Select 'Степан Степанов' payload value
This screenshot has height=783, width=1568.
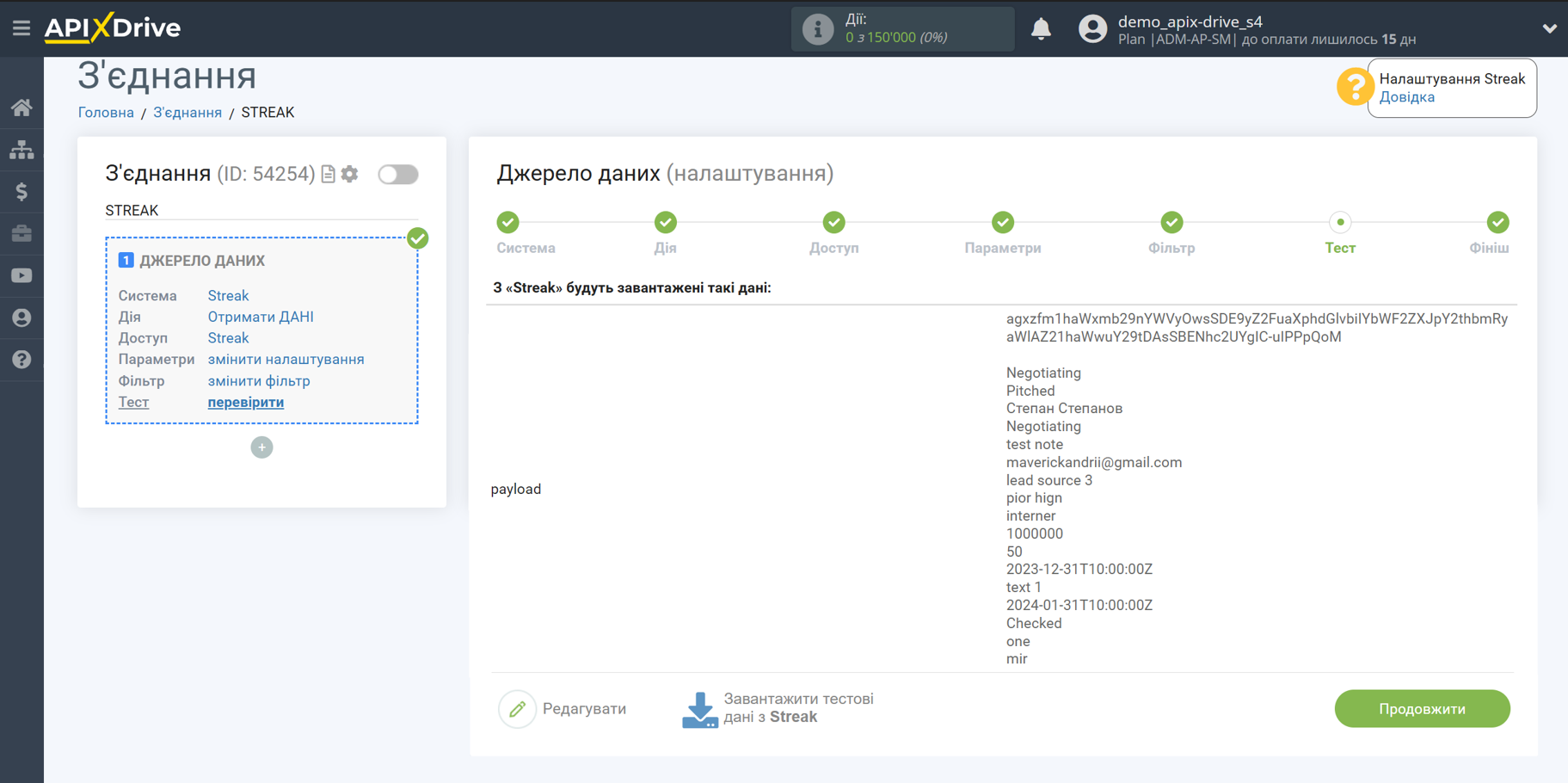(1064, 409)
